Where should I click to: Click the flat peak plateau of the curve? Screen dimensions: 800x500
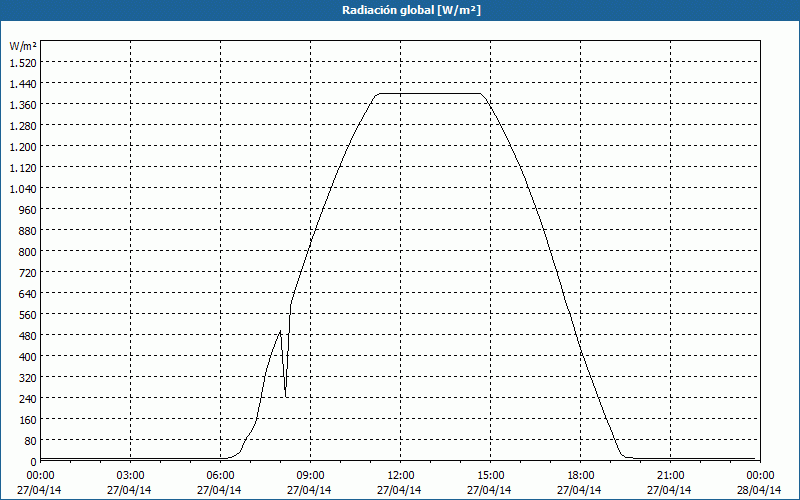point(429,93)
